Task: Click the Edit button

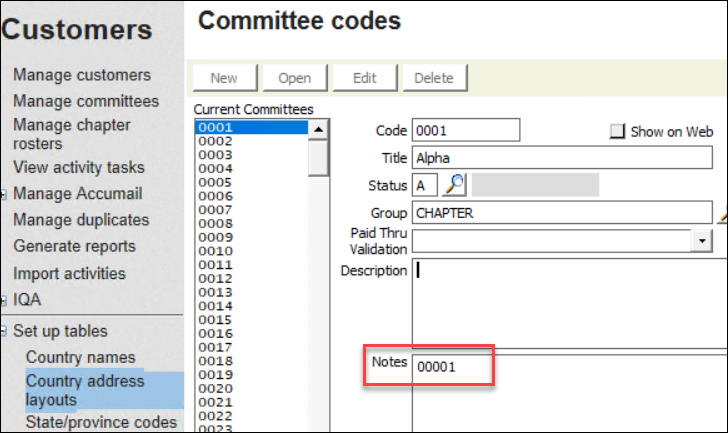Action: [363, 78]
